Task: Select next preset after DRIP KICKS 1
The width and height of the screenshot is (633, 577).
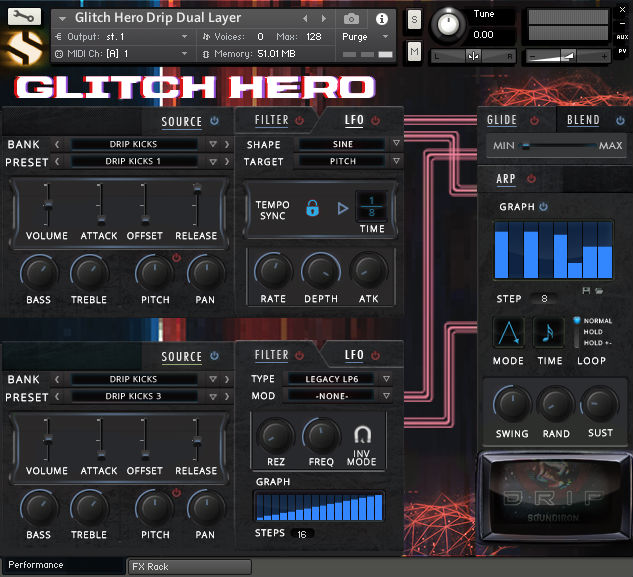Action: (227, 162)
